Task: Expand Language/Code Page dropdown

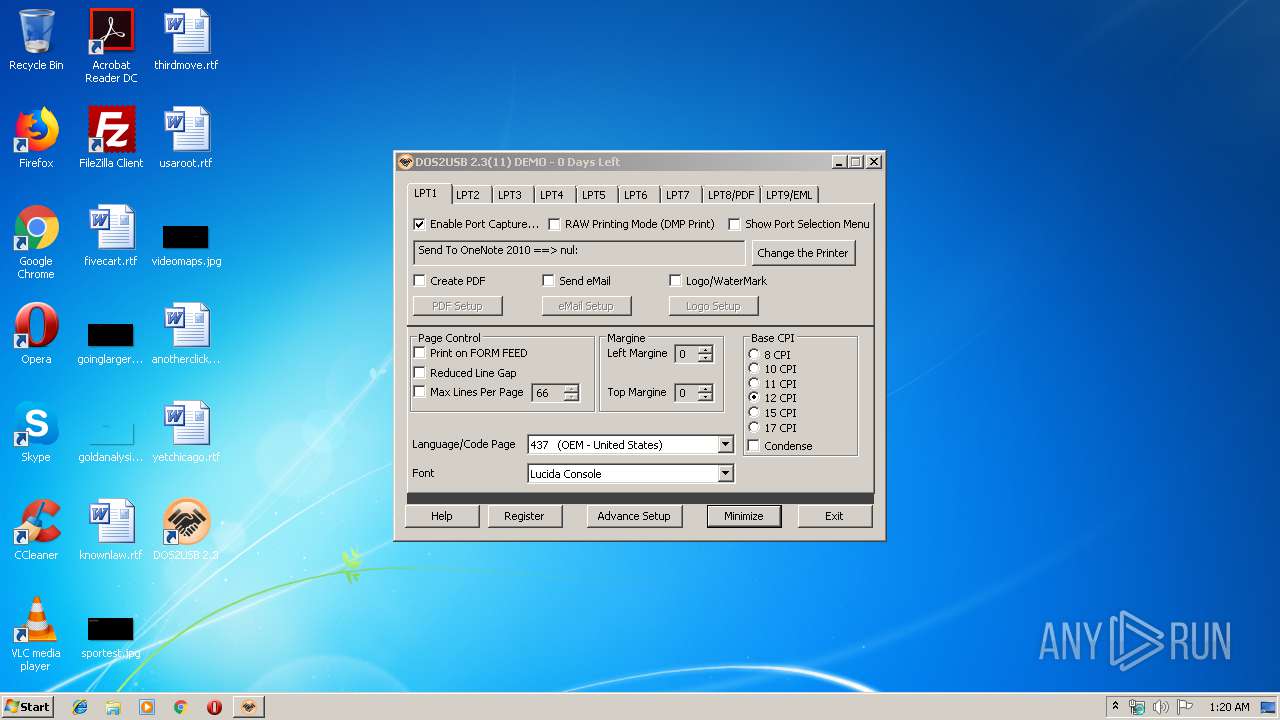Action: (x=726, y=445)
